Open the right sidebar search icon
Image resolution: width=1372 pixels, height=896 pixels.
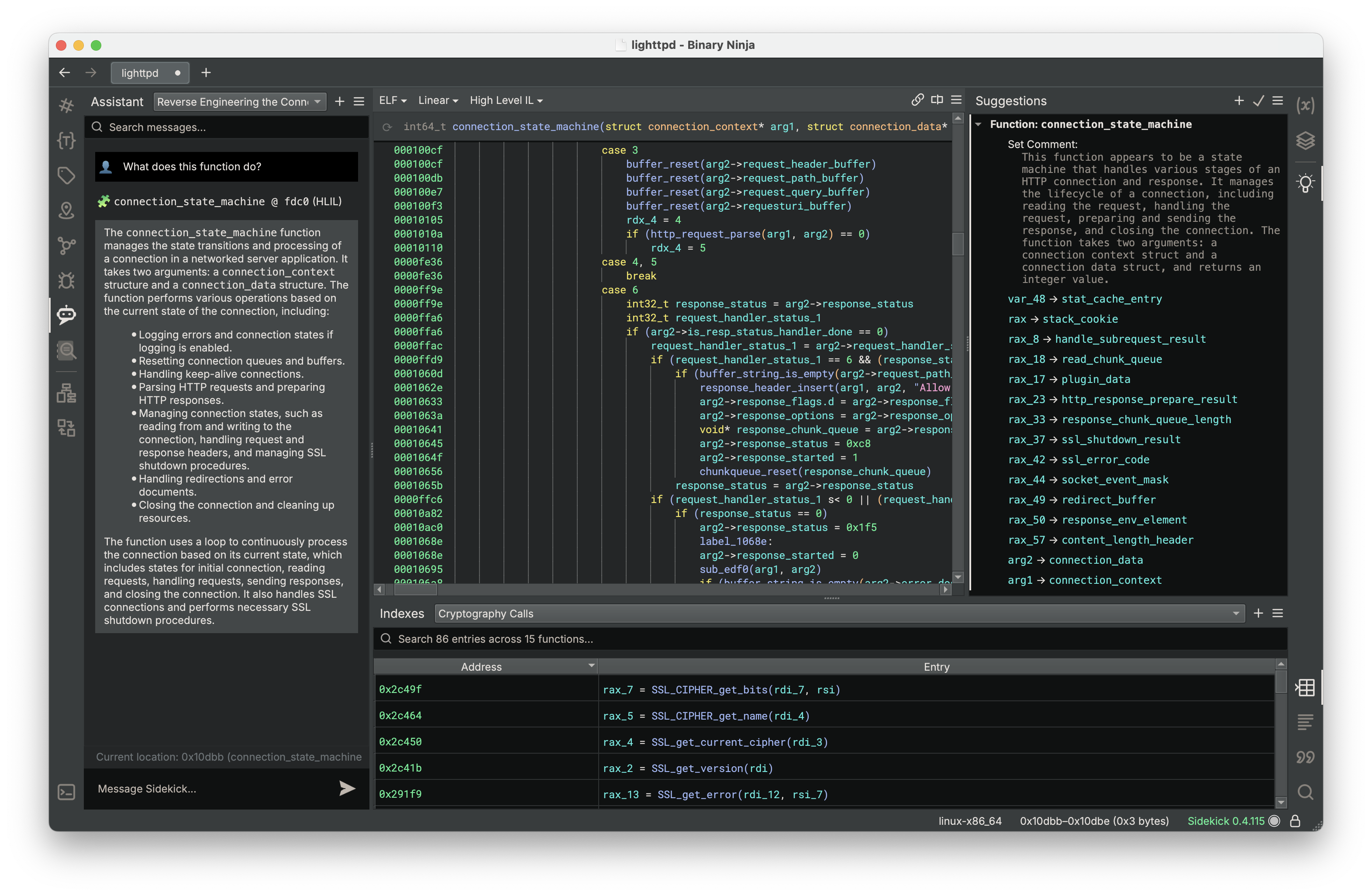coord(1306,792)
